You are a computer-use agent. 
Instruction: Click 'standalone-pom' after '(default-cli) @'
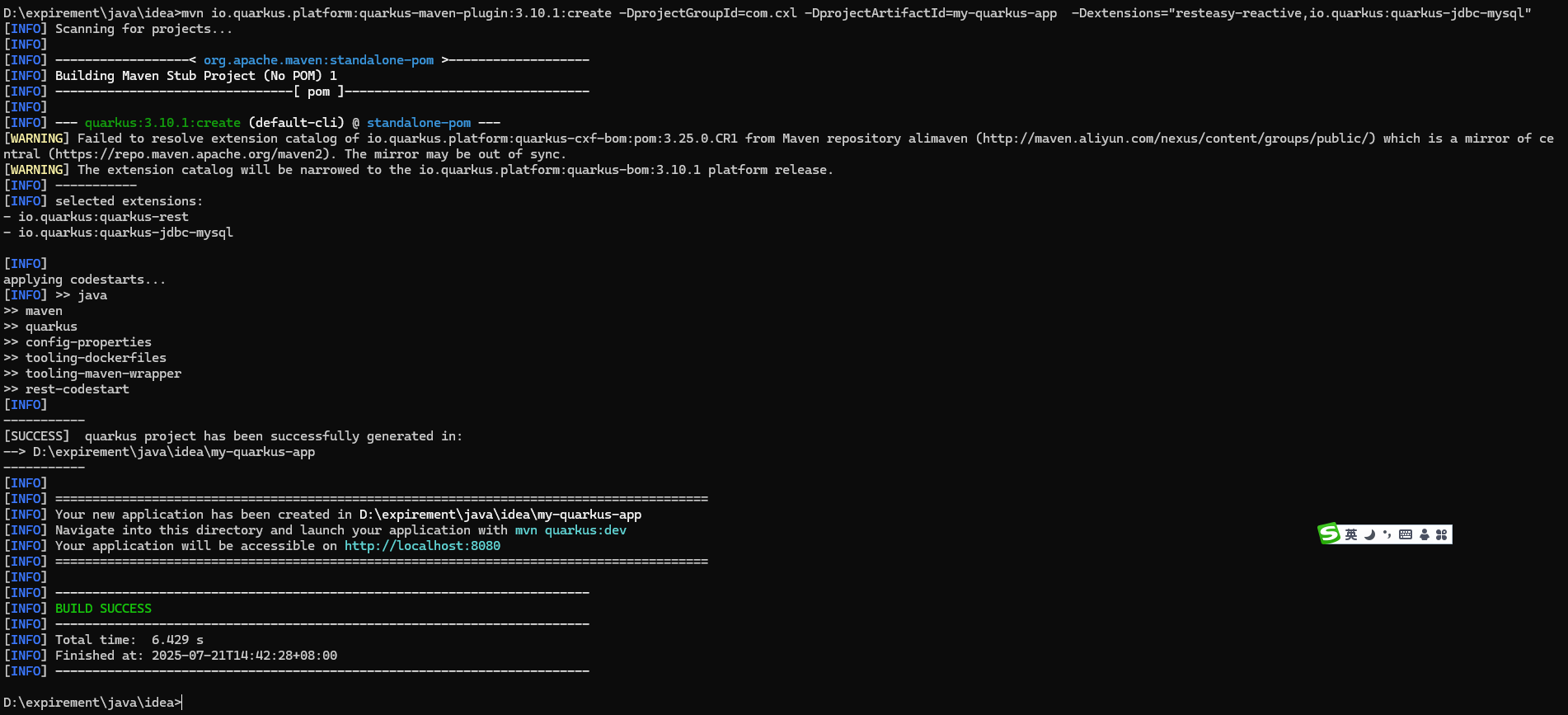(419, 123)
